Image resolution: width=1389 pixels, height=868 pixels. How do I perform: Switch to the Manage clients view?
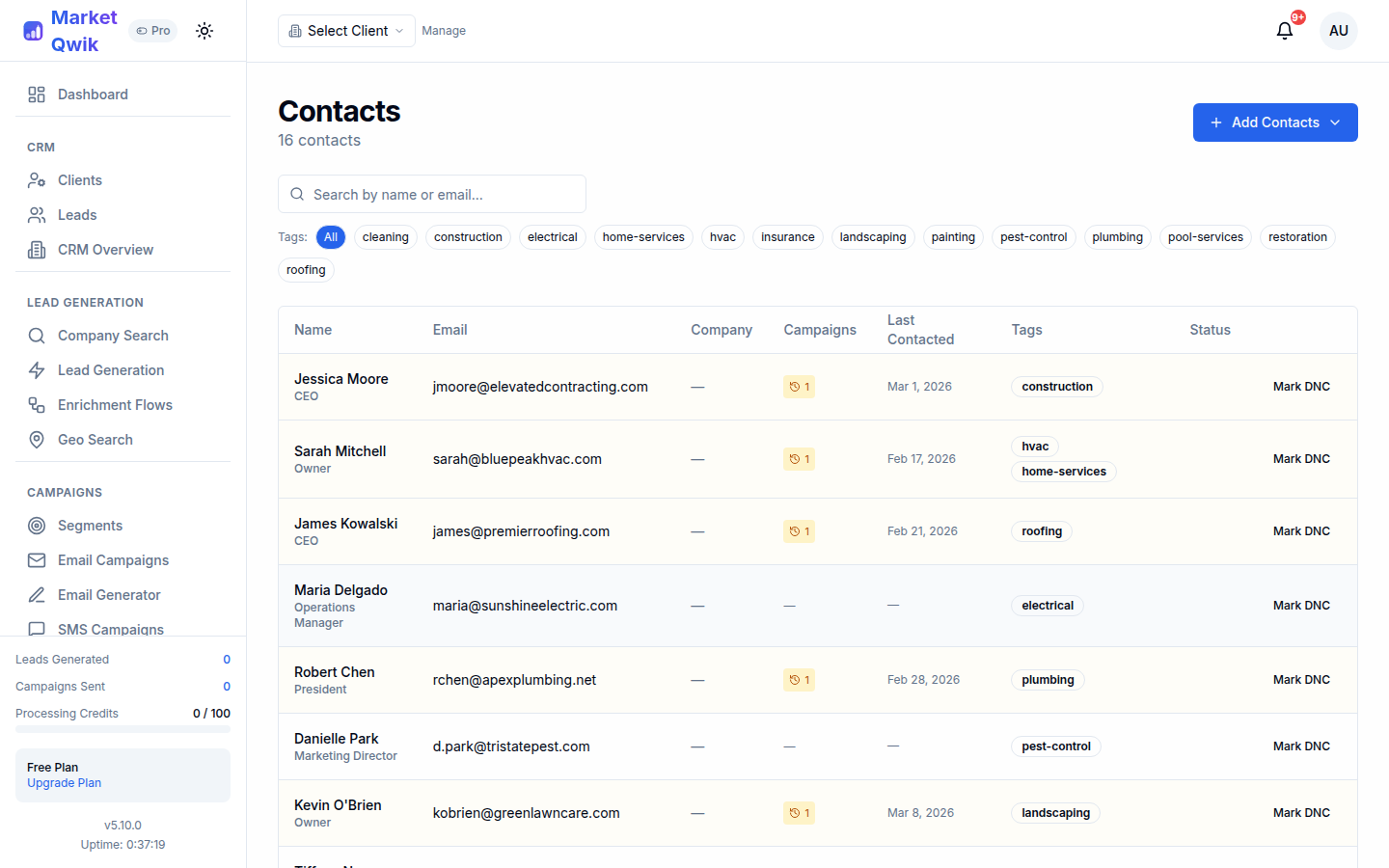[x=444, y=30]
